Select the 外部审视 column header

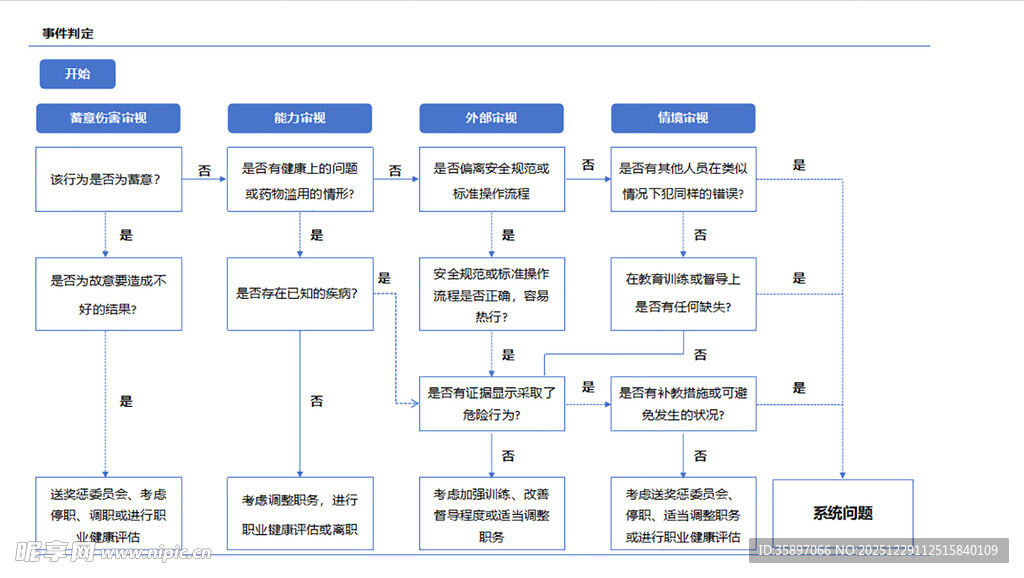pos(492,118)
